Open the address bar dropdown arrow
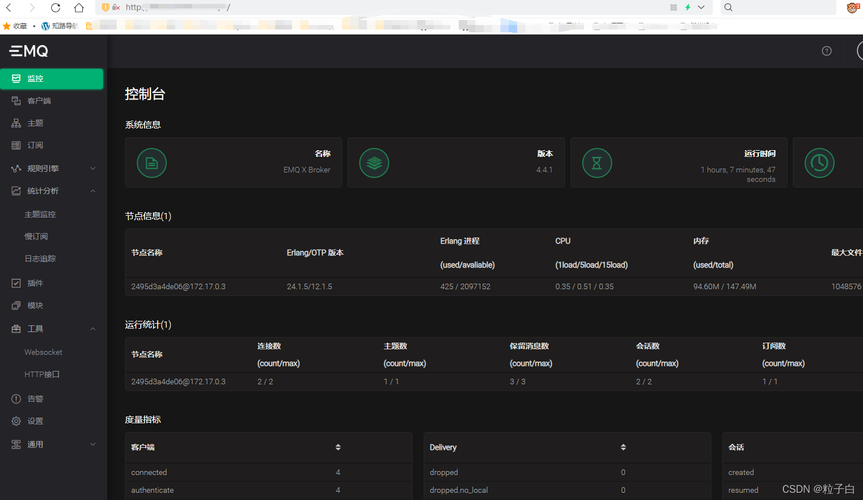 click(x=701, y=7)
